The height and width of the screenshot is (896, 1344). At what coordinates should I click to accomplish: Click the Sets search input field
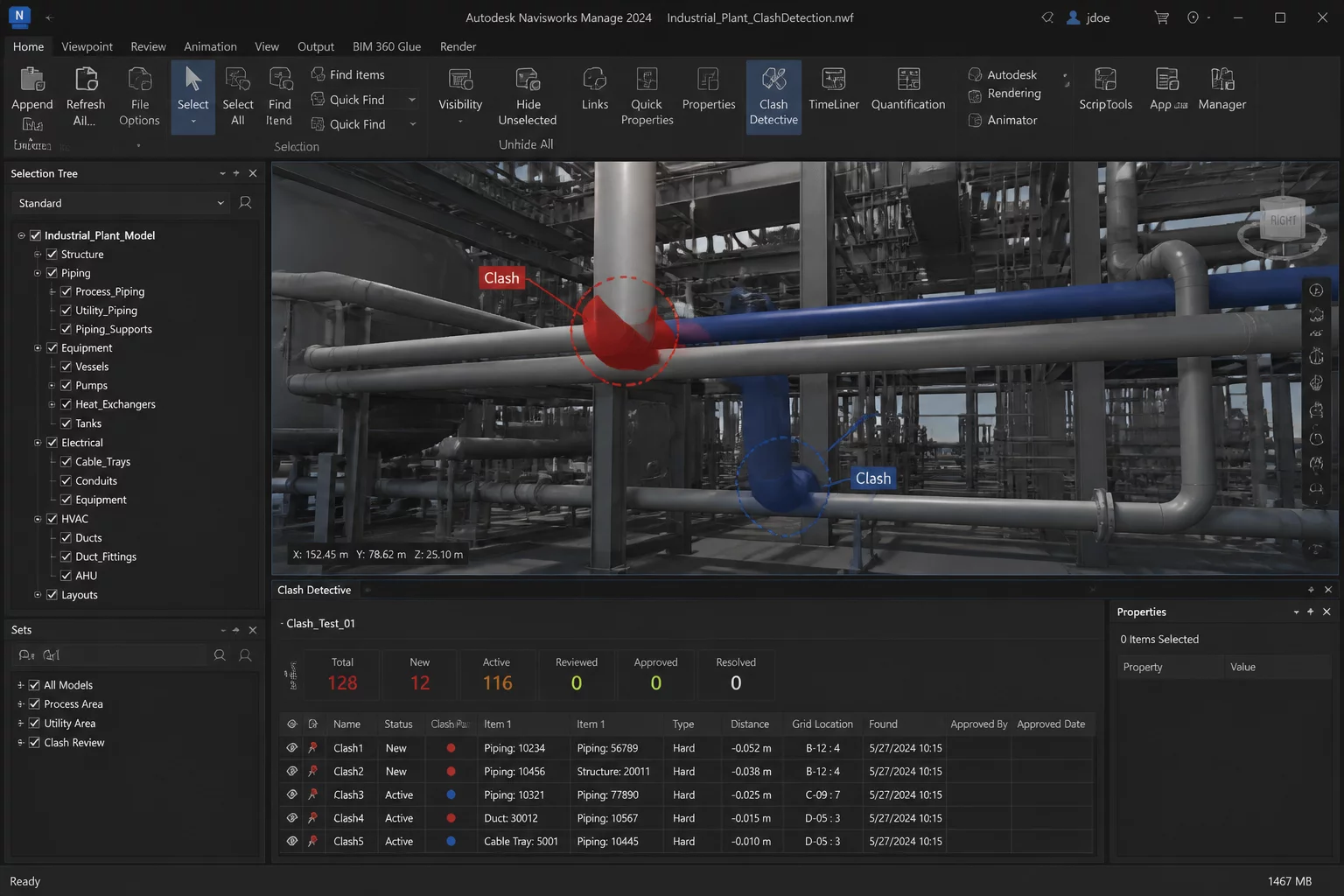tap(109, 655)
